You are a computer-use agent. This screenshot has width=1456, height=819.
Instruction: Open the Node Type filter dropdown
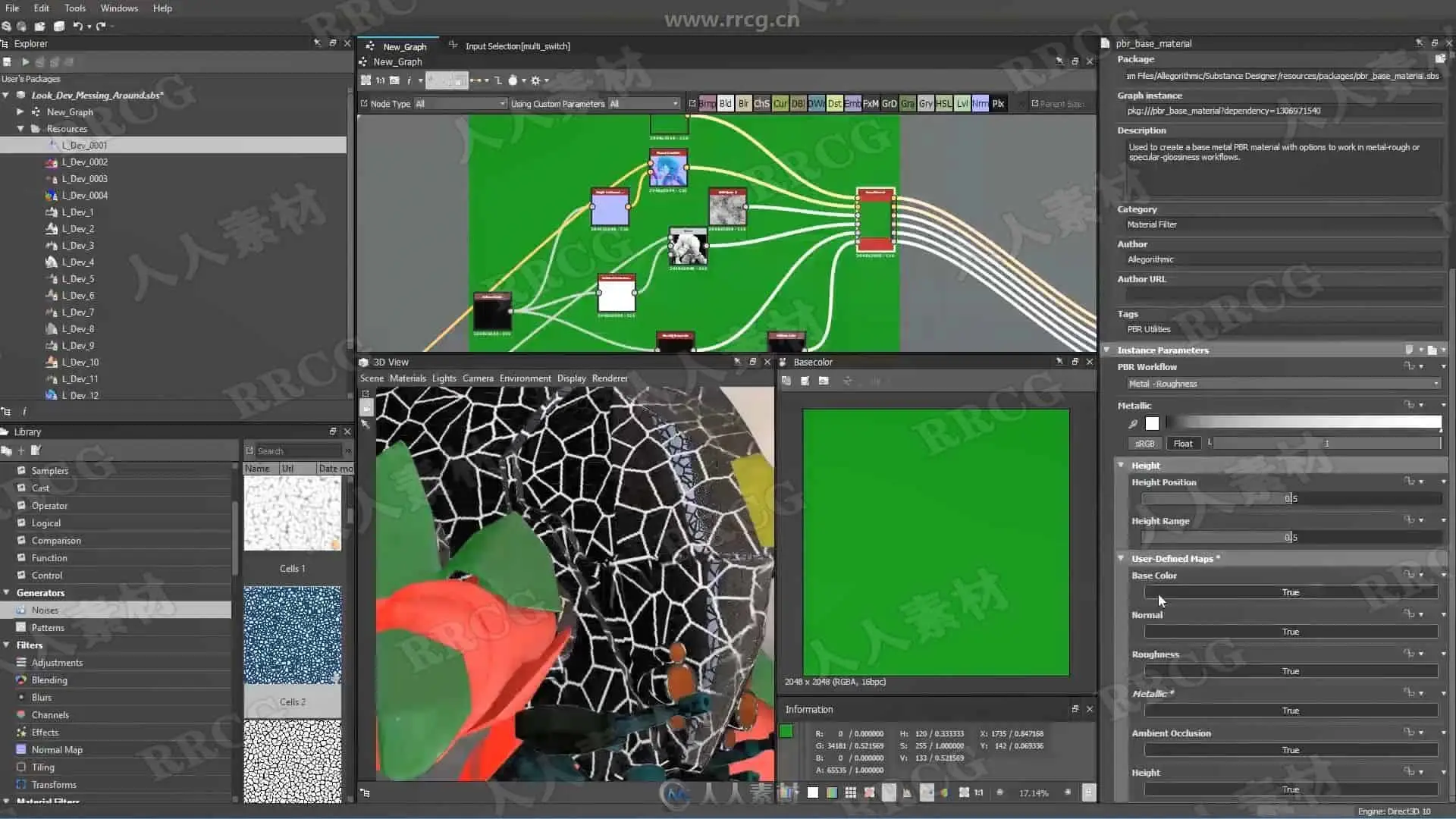tap(460, 104)
